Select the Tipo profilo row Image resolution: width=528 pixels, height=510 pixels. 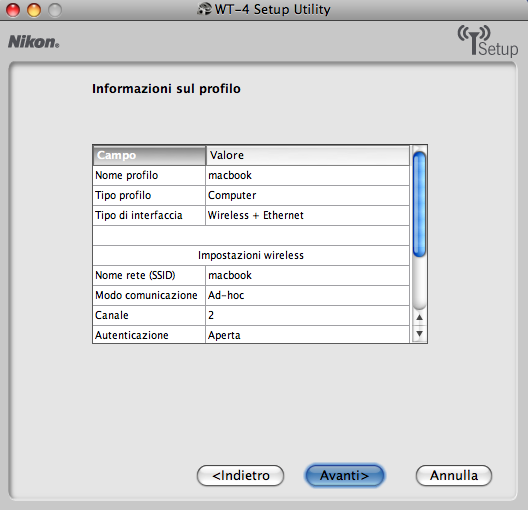(x=251, y=196)
